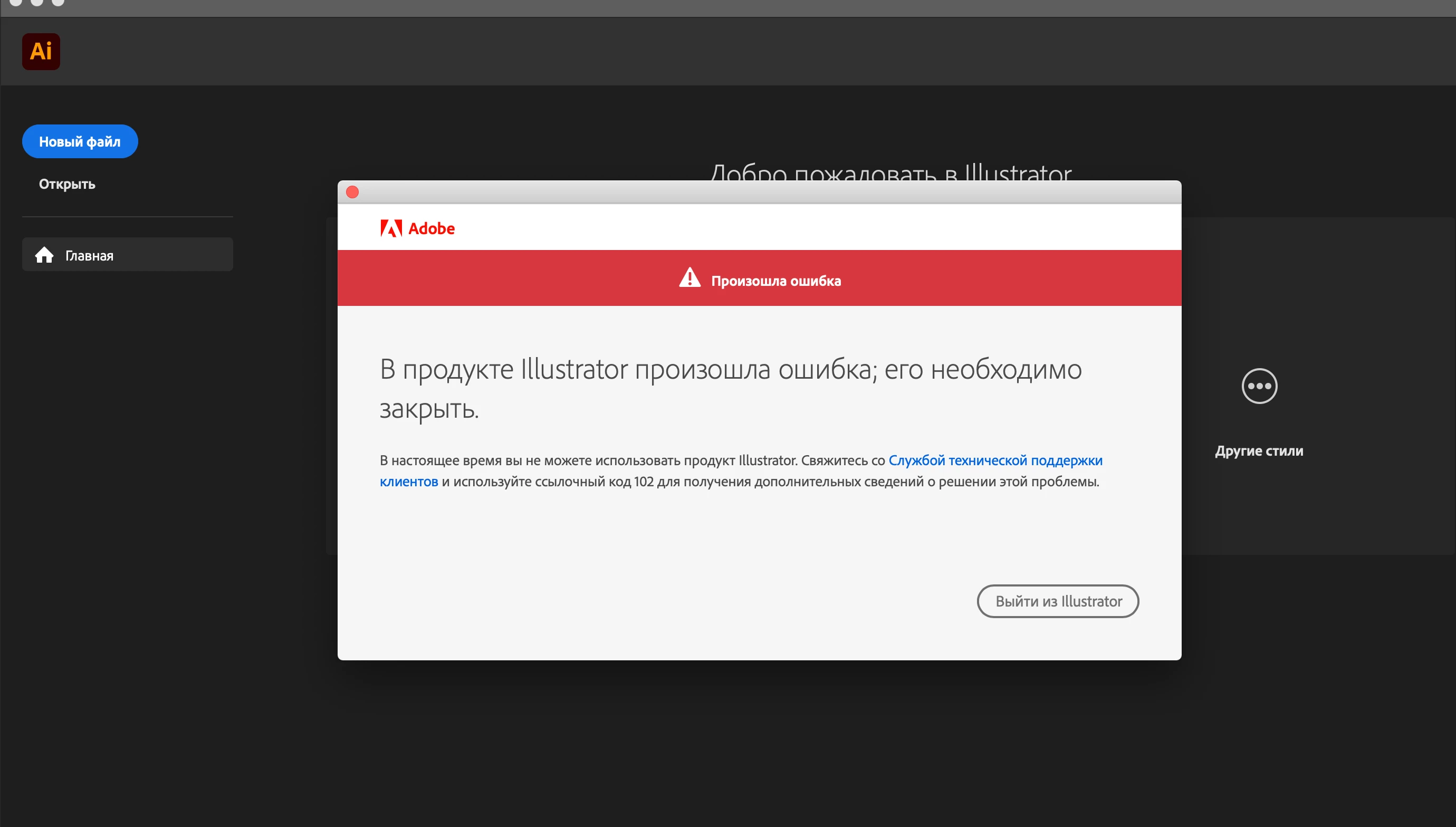The width and height of the screenshot is (1456, 827).
Task: Click Открыть in the left sidebar
Action: tap(67, 184)
